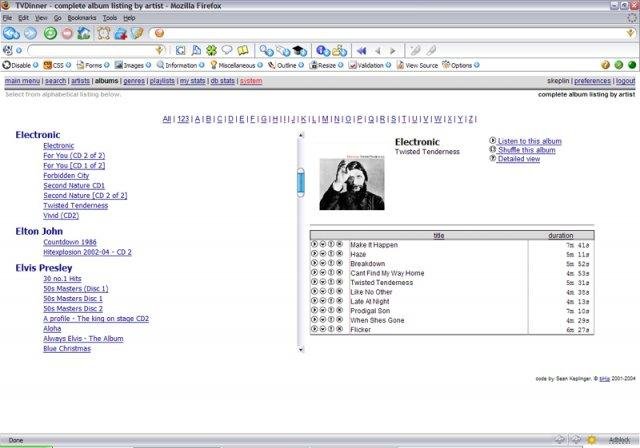Click the scrollbar down arrow in album list
Screen dimensions: 640x448
301,349
